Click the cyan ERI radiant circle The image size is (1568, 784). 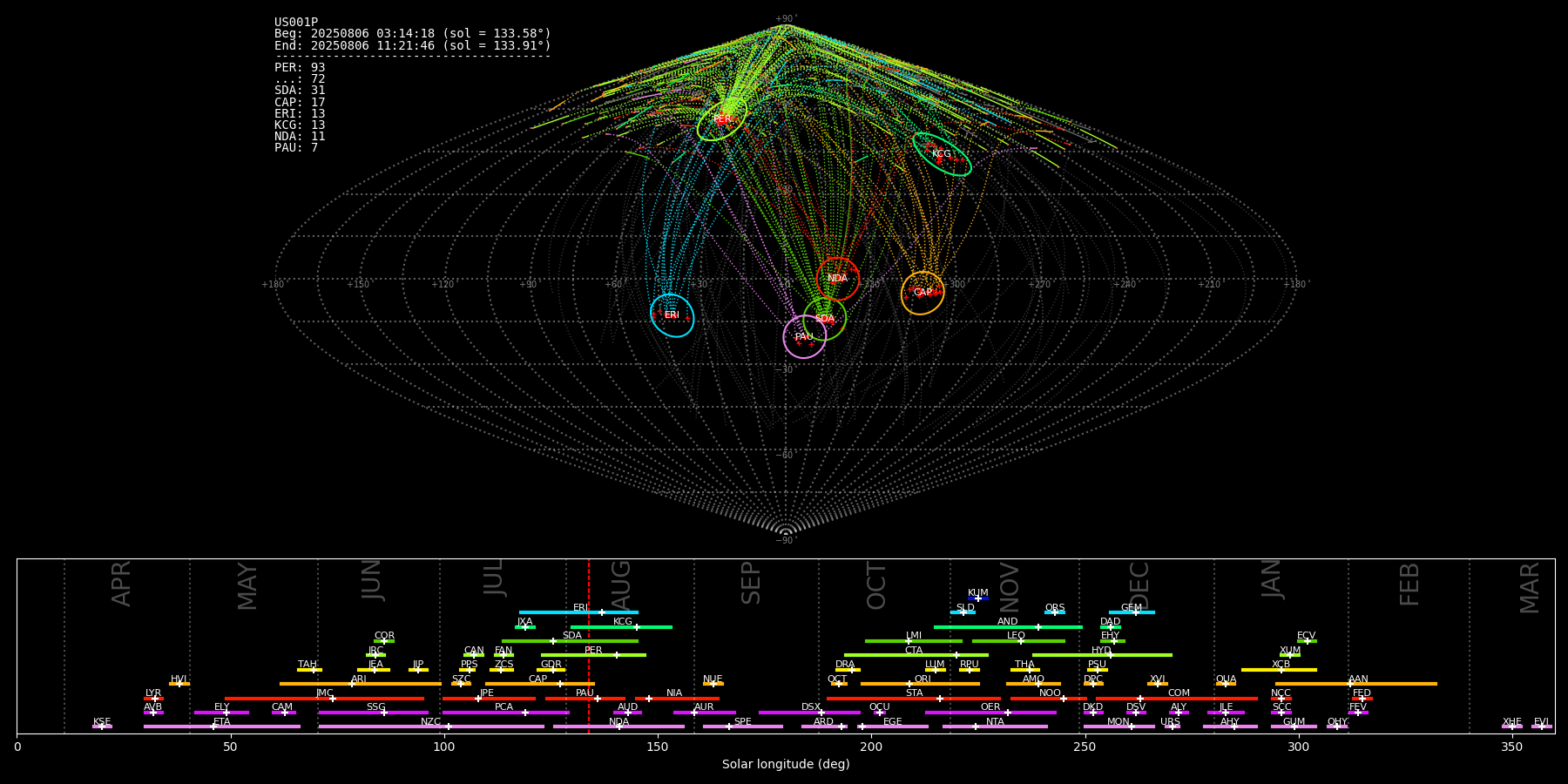(672, 315)
